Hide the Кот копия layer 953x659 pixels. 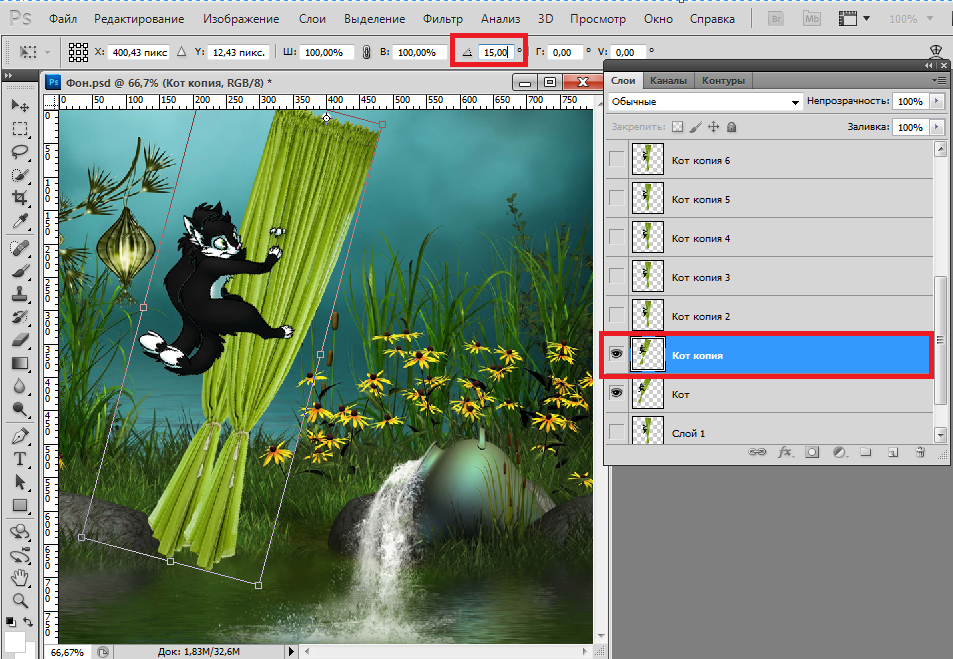pos(617,355)
